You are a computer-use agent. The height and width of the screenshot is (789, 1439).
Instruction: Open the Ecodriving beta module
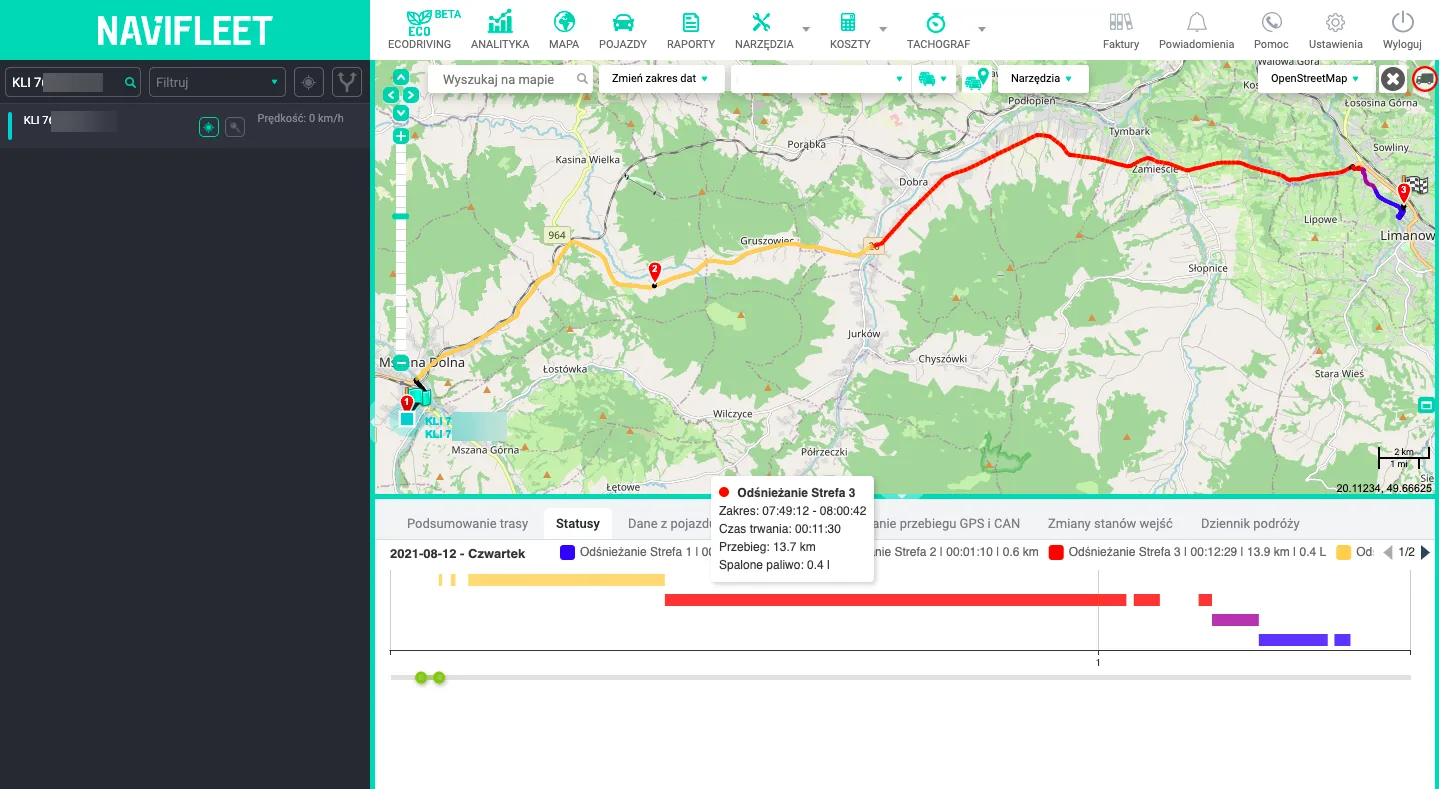tap(419, 30)
